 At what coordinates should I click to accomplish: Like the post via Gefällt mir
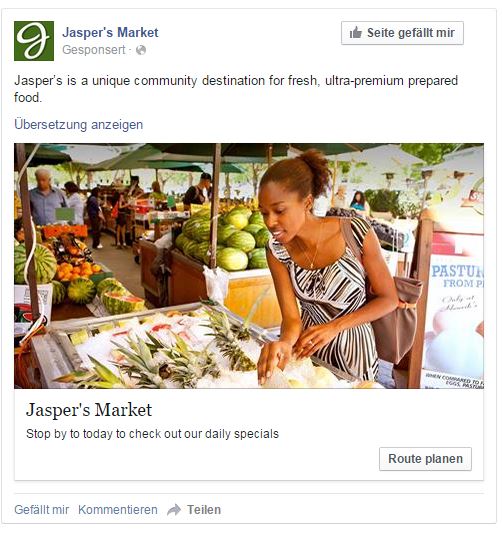click(x=41, y=510)
